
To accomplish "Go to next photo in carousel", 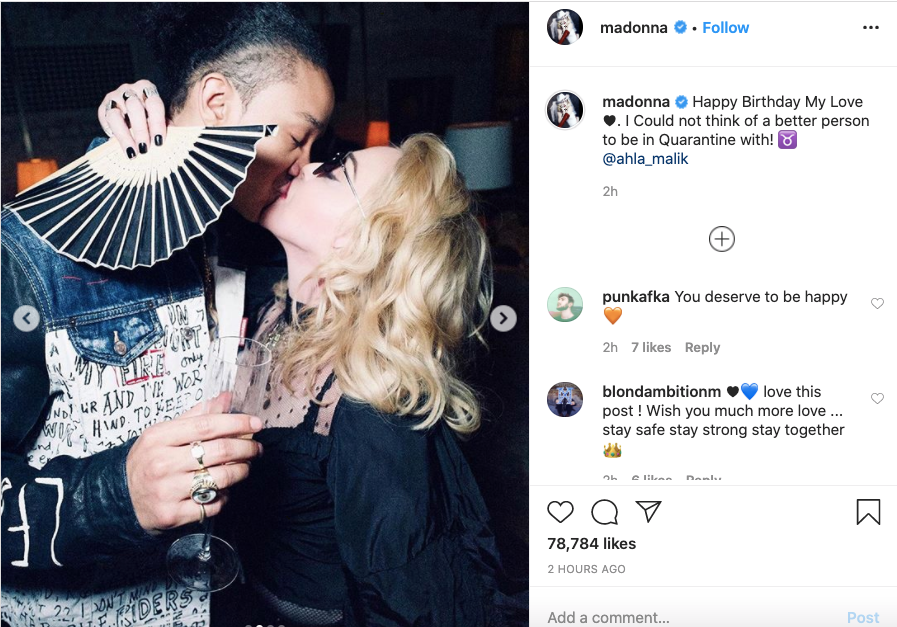I will click(503, 319).
